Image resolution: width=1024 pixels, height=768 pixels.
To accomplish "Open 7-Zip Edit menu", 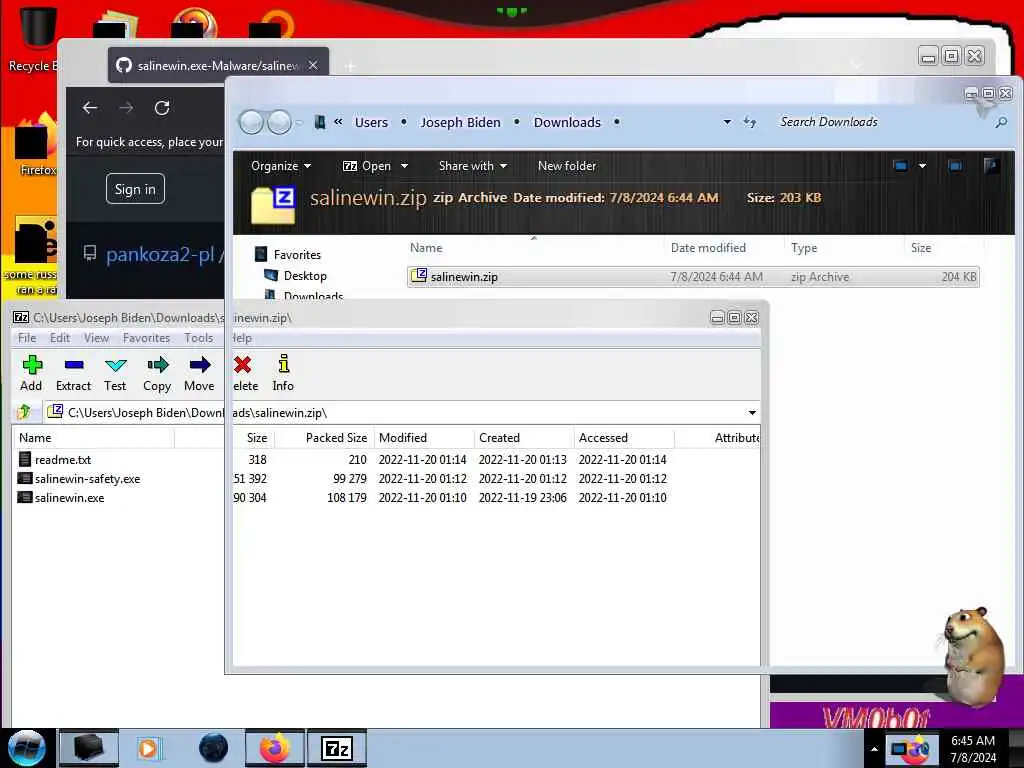I will [x=59, y=338].
